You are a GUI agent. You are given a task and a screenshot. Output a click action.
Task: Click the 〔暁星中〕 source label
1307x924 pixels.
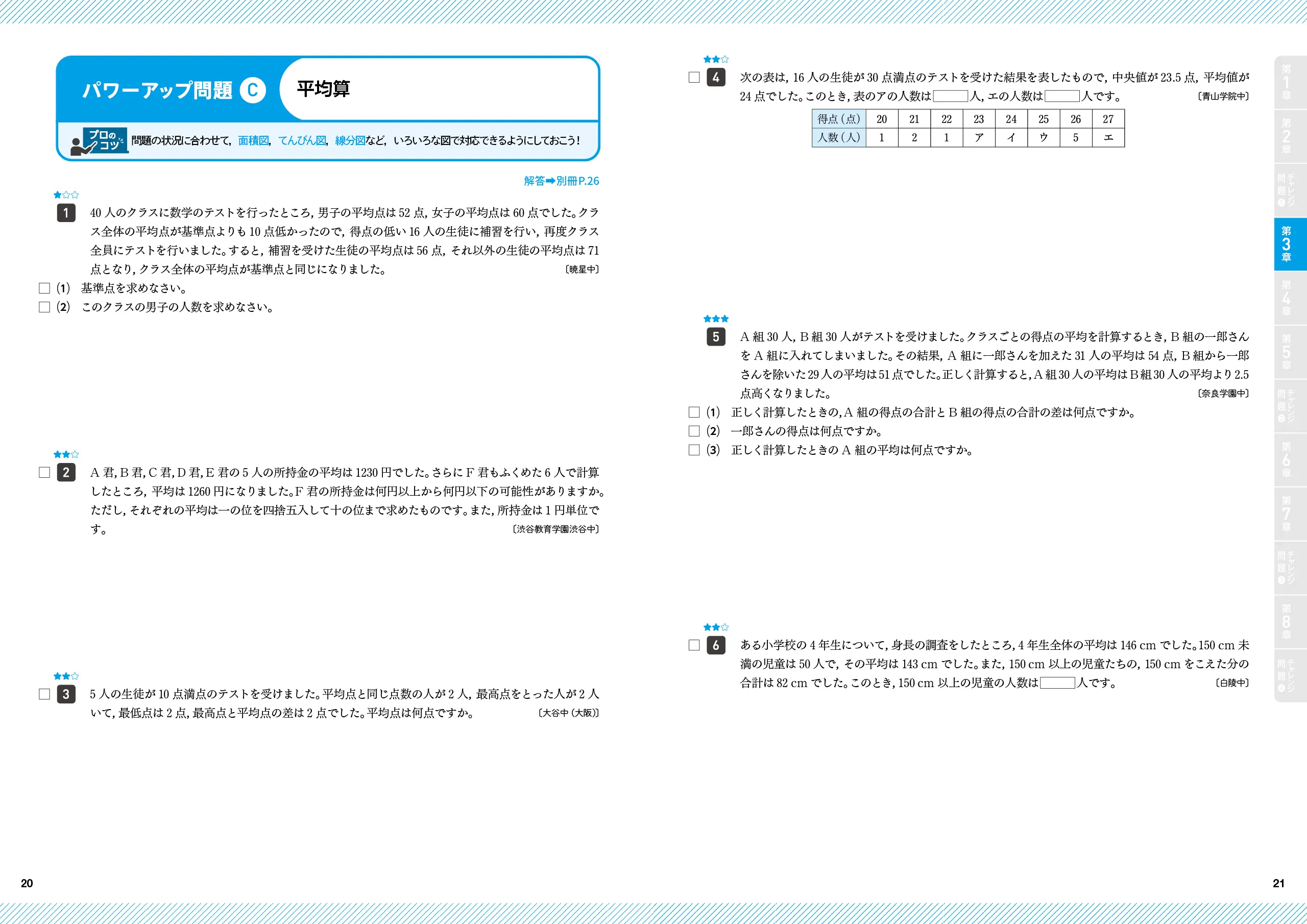[x=582, y=269]
